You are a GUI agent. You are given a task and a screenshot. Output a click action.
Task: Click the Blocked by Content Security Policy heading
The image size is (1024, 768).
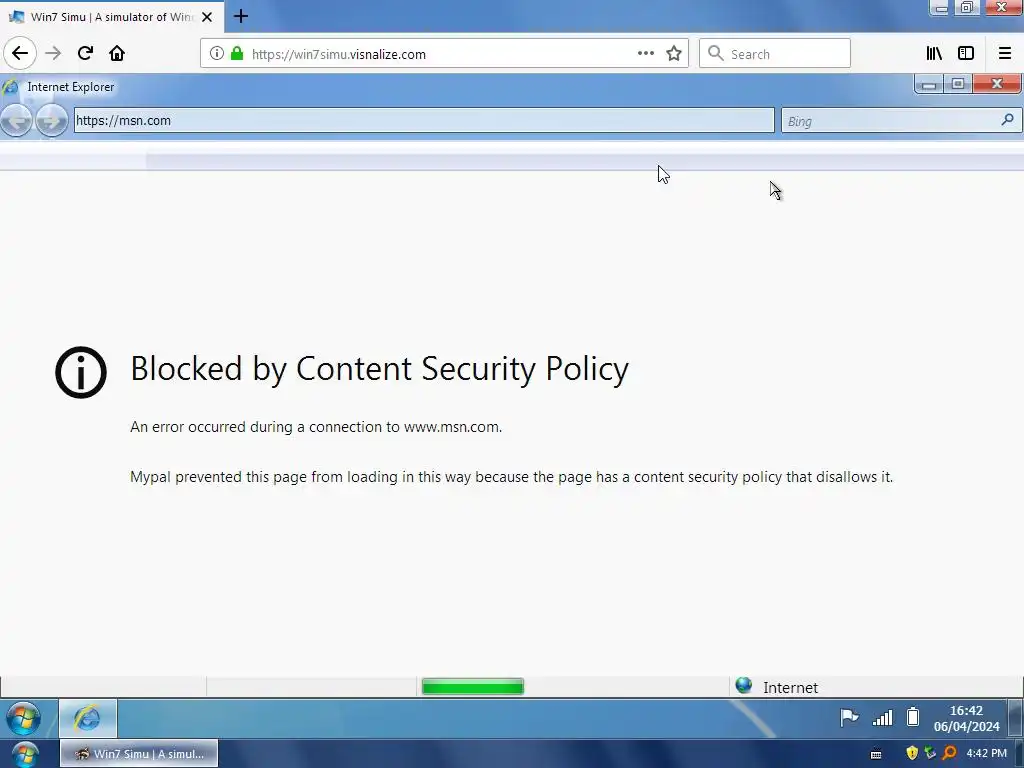click(379, 369)
